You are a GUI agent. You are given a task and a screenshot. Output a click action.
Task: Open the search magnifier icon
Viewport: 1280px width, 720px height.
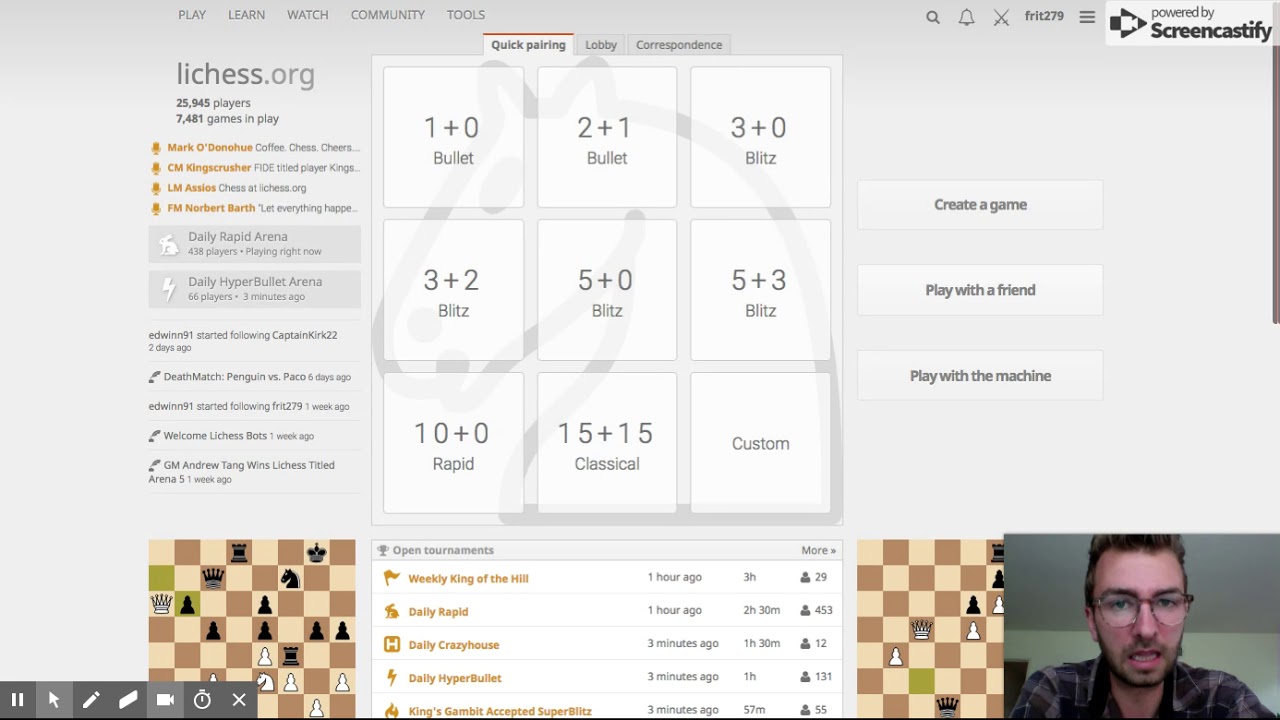pyautogui.click(x=933, y=17)
